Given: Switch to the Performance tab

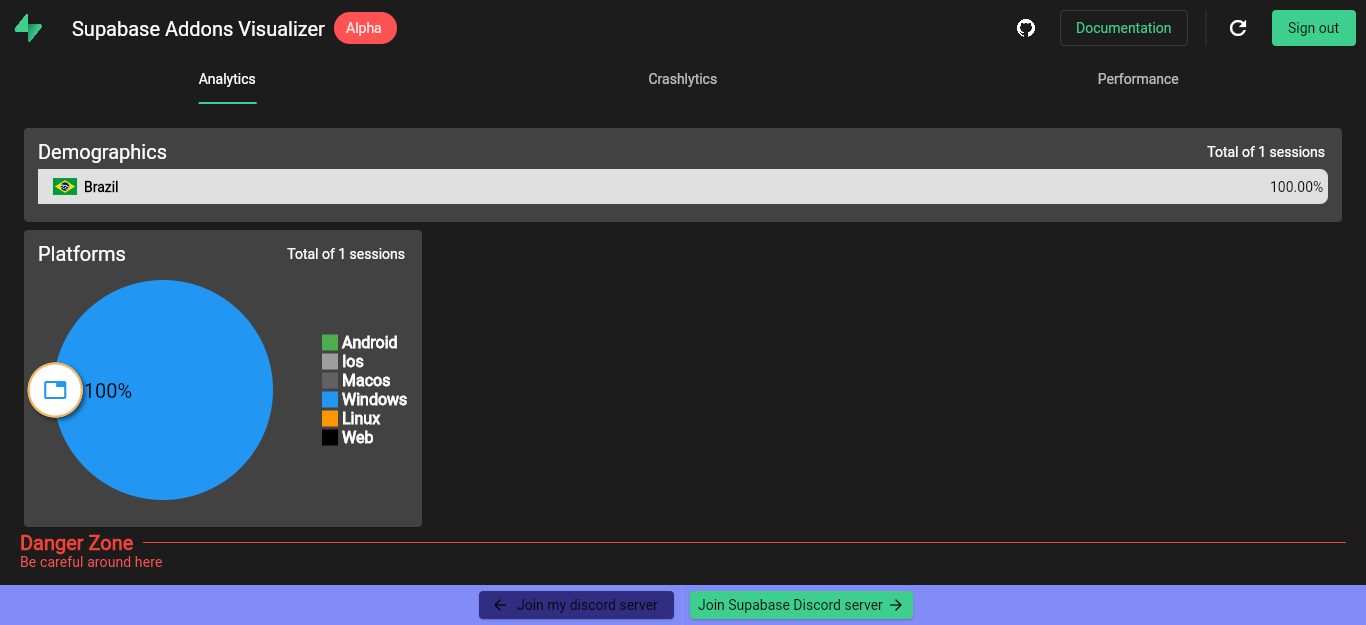Looking at the screenshot, I should pos(1138,79).
